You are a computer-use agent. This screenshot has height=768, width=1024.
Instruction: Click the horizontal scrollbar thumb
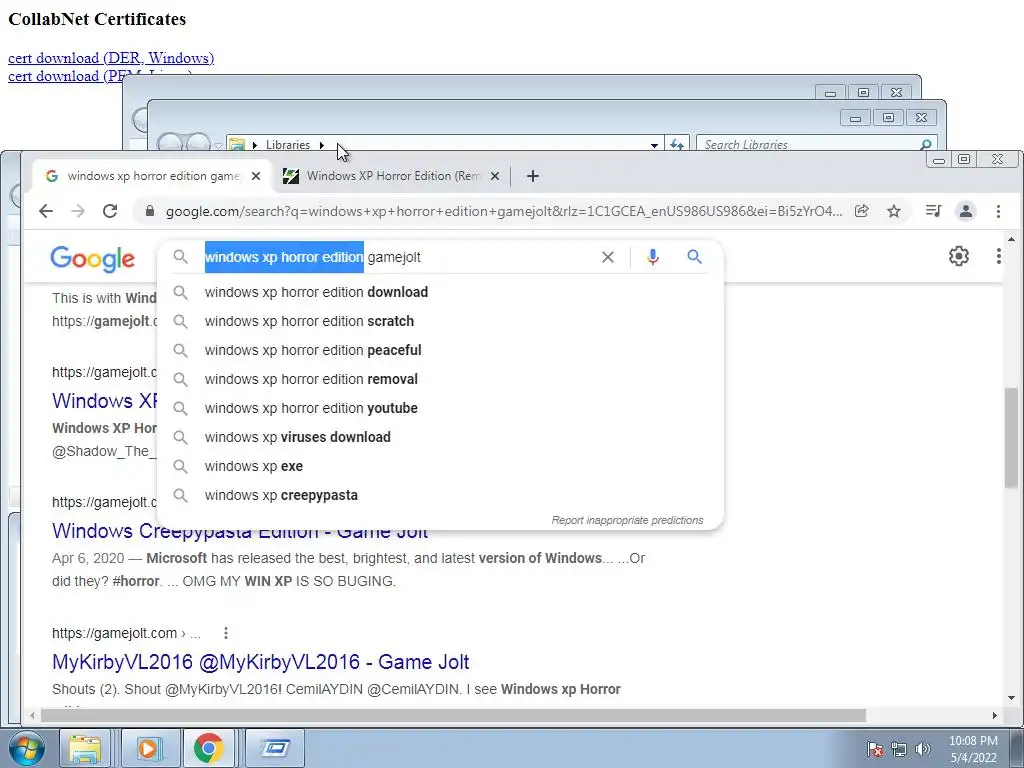[453, 716]
